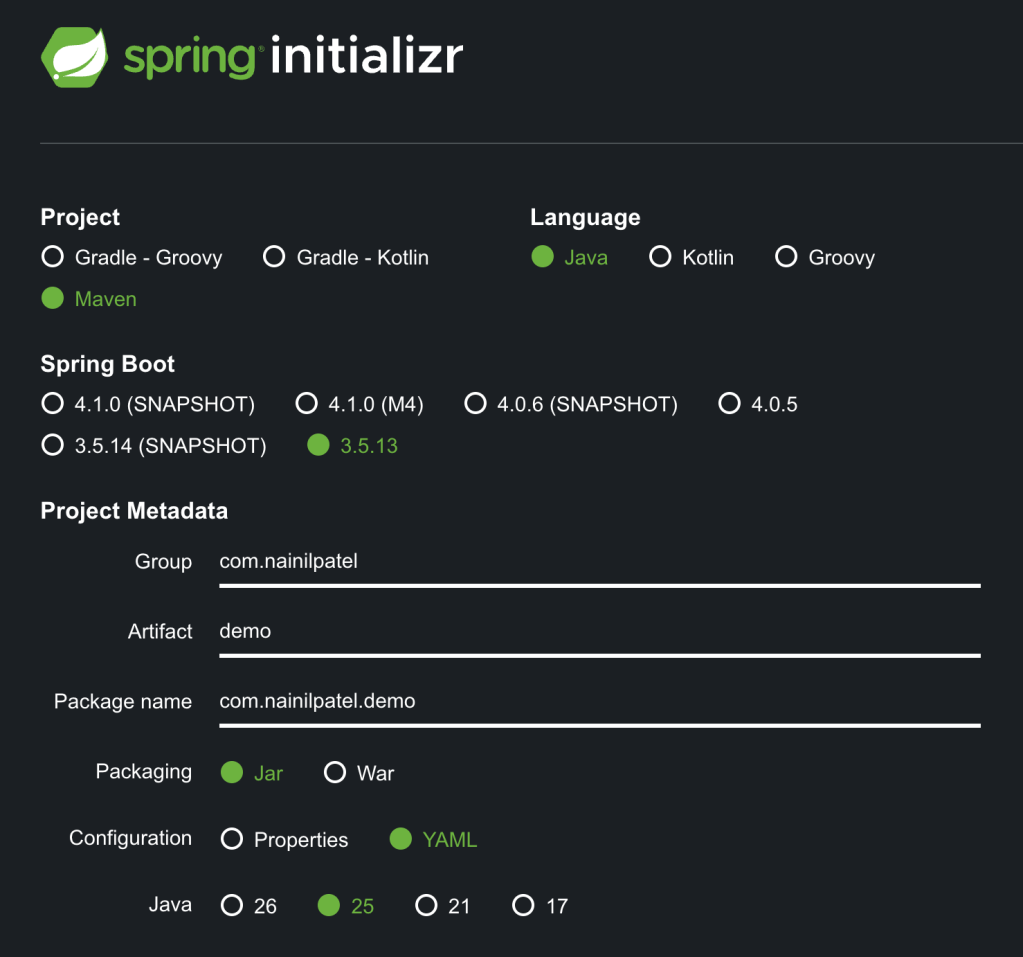Focus the Artifact text field
The width and height of the screenshot is (1023, 957).
[x=598, y=632]
